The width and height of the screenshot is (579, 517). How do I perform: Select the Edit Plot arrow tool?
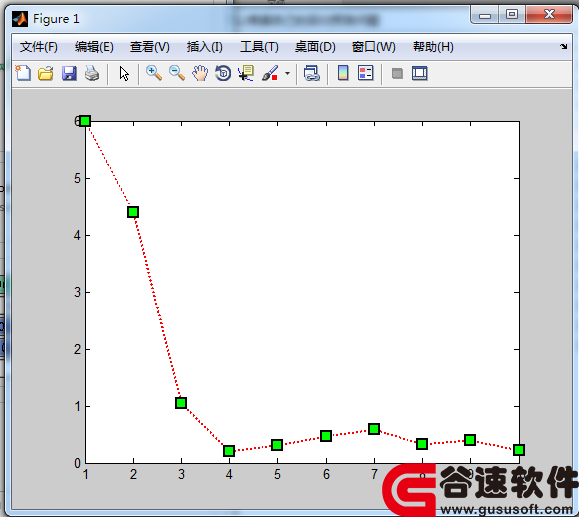pyautogui.click(x=124, y=73)
